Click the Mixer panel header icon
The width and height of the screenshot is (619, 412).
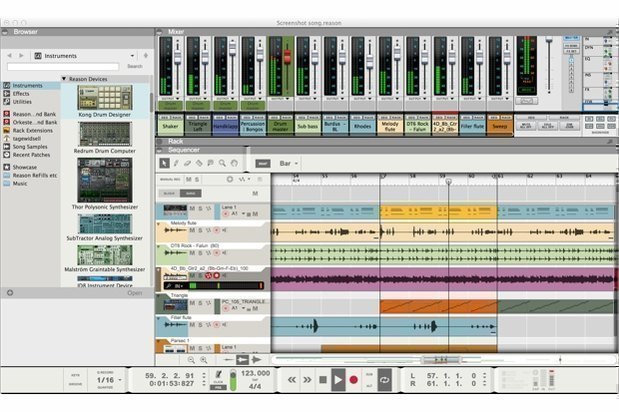pyautogui.click(x=159, y=32)
